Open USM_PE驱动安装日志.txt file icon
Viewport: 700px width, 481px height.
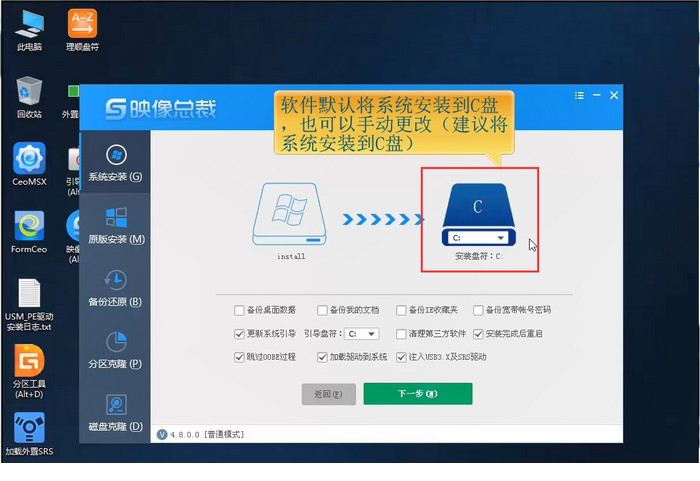pyautogui.click(x=29, y=305)
